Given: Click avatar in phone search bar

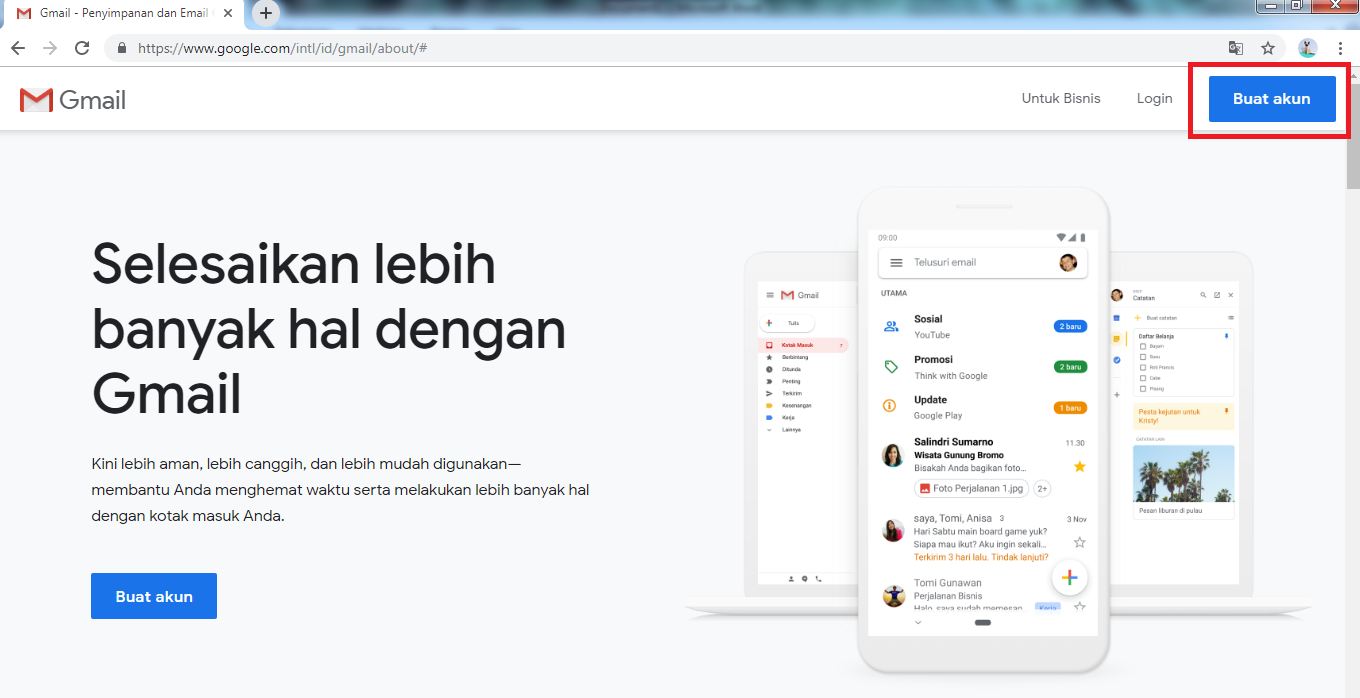Looking at the screenshot, I should click(x=1068, y=263).
